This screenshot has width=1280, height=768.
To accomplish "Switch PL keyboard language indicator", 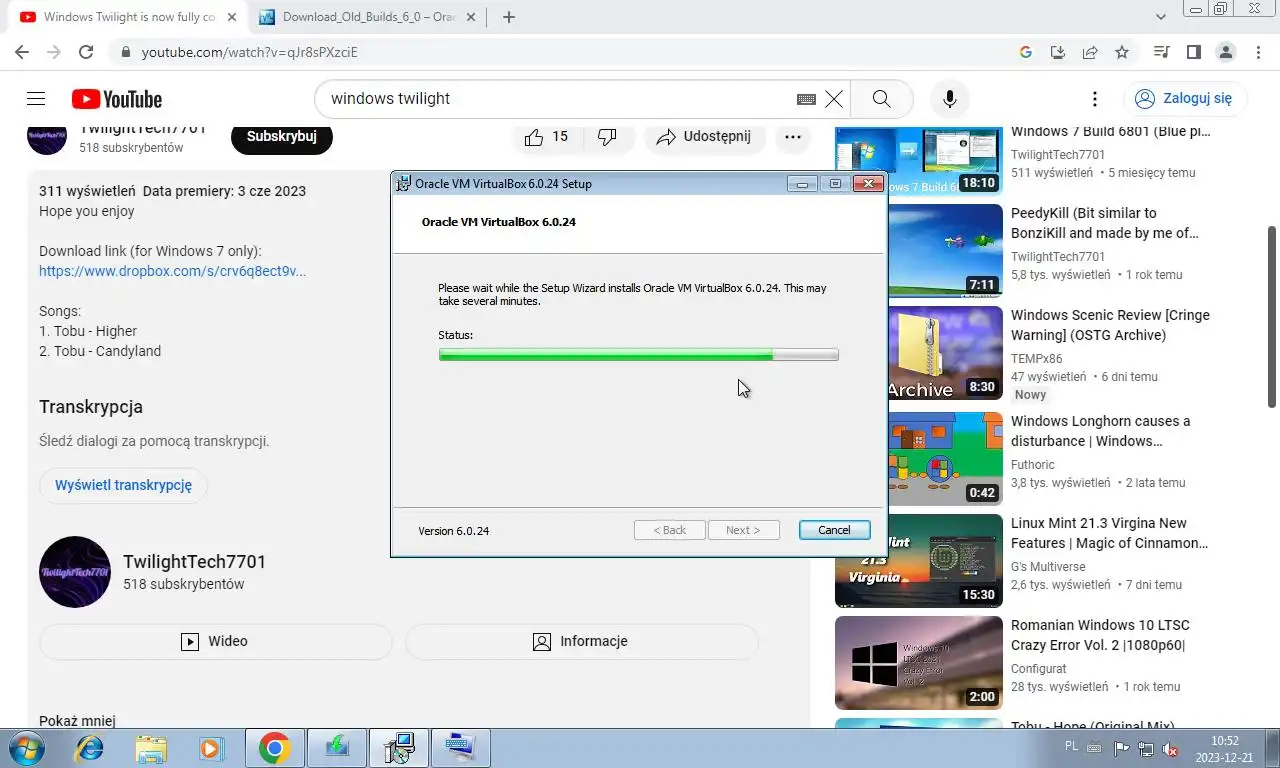I will tap(1072, 746).
